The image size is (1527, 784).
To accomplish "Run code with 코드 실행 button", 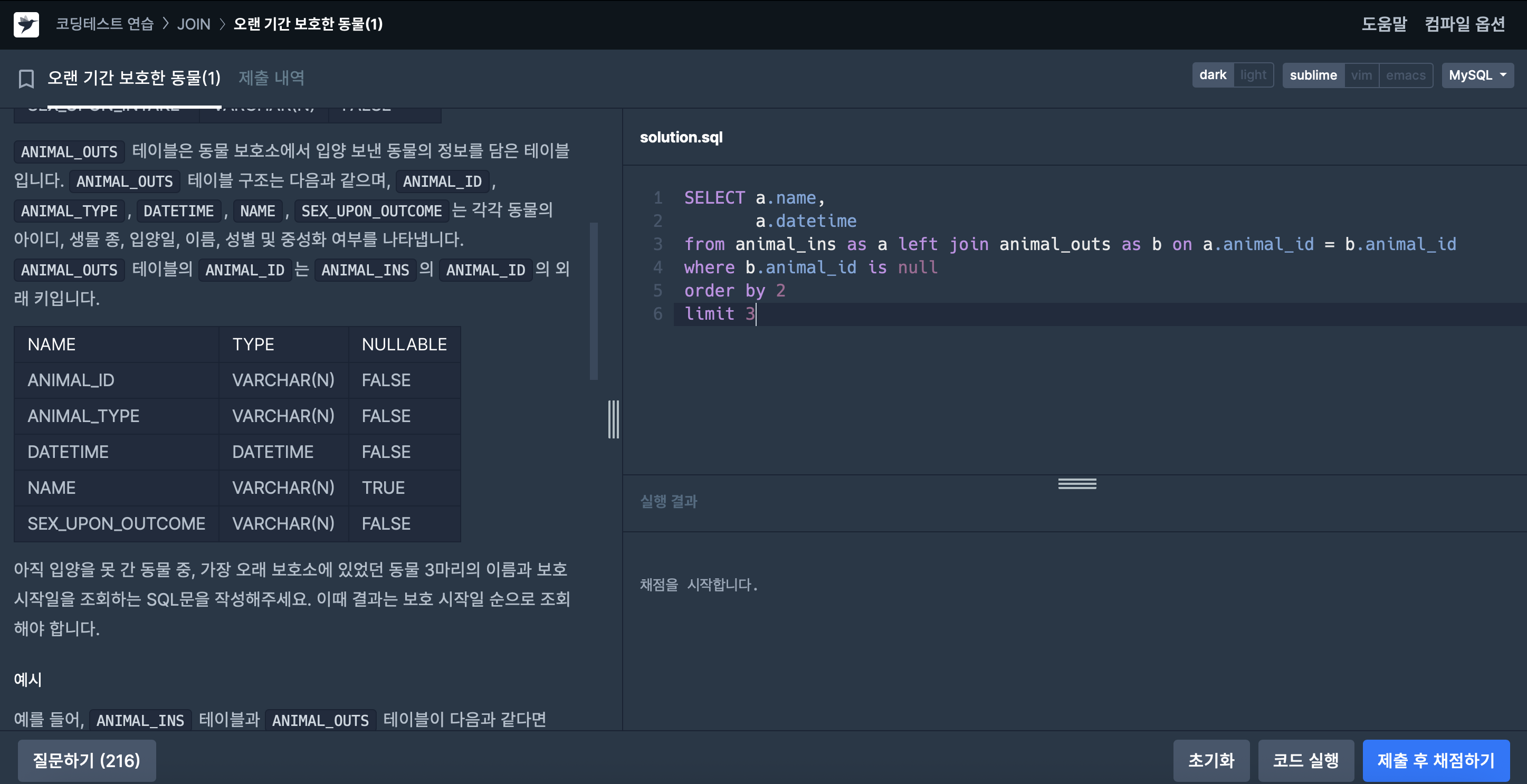I will pos(1306,760).
